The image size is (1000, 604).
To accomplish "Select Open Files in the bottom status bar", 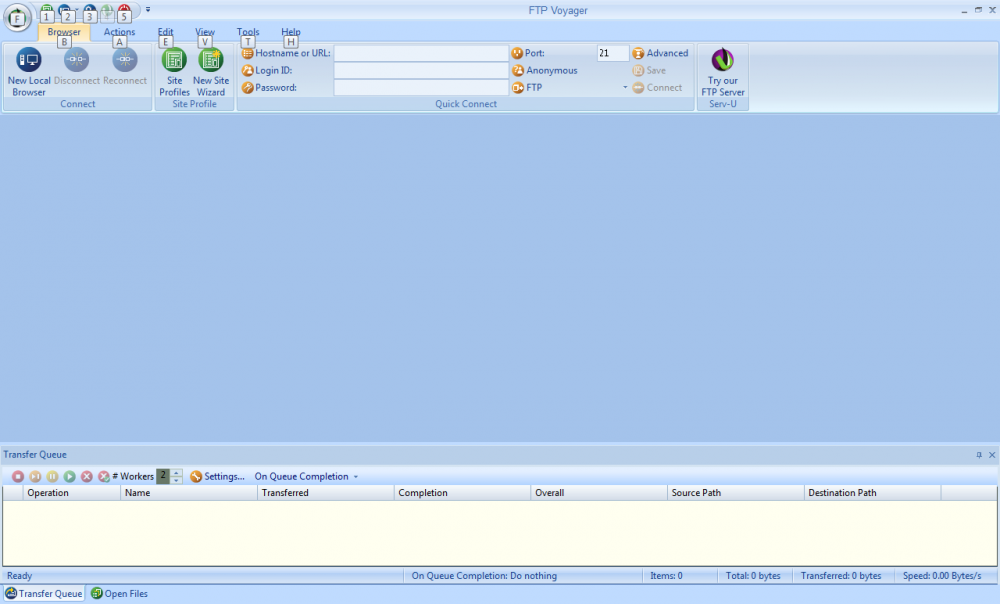I will (118, 593).
